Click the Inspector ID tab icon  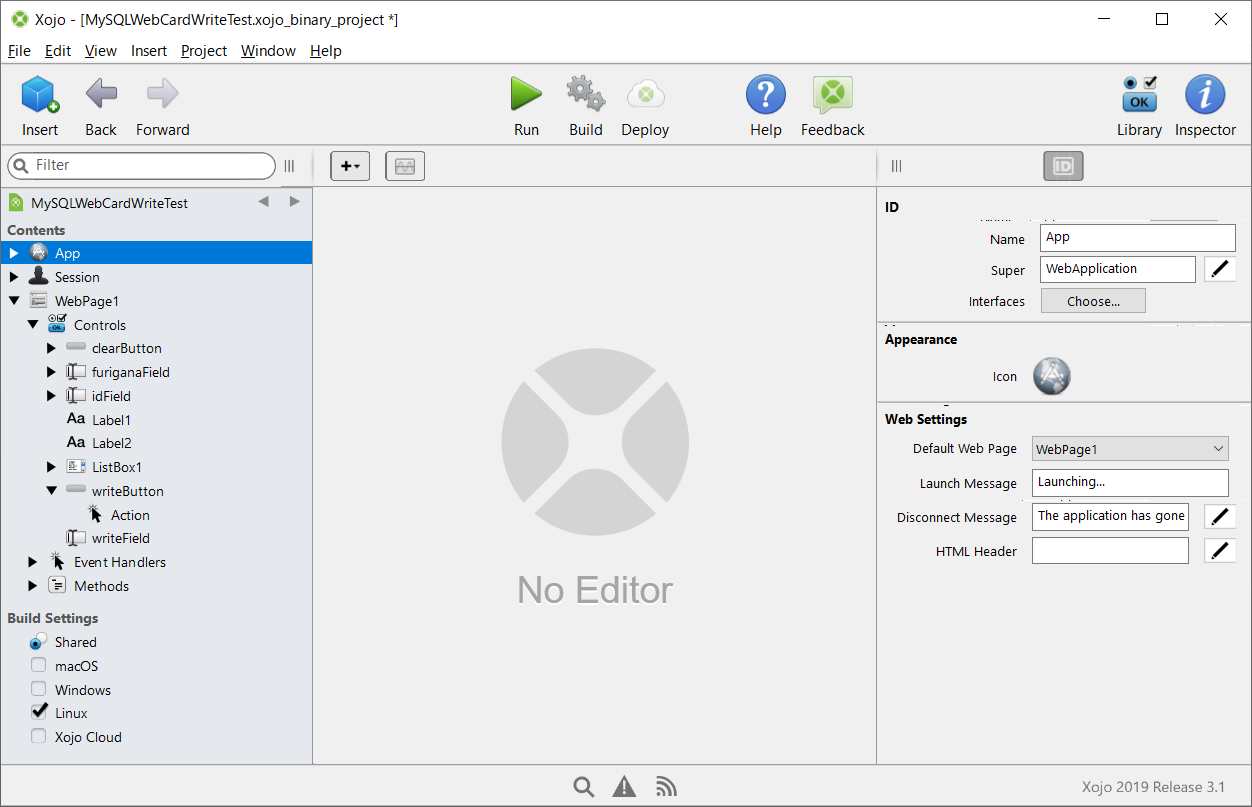tap(1063, 166)
